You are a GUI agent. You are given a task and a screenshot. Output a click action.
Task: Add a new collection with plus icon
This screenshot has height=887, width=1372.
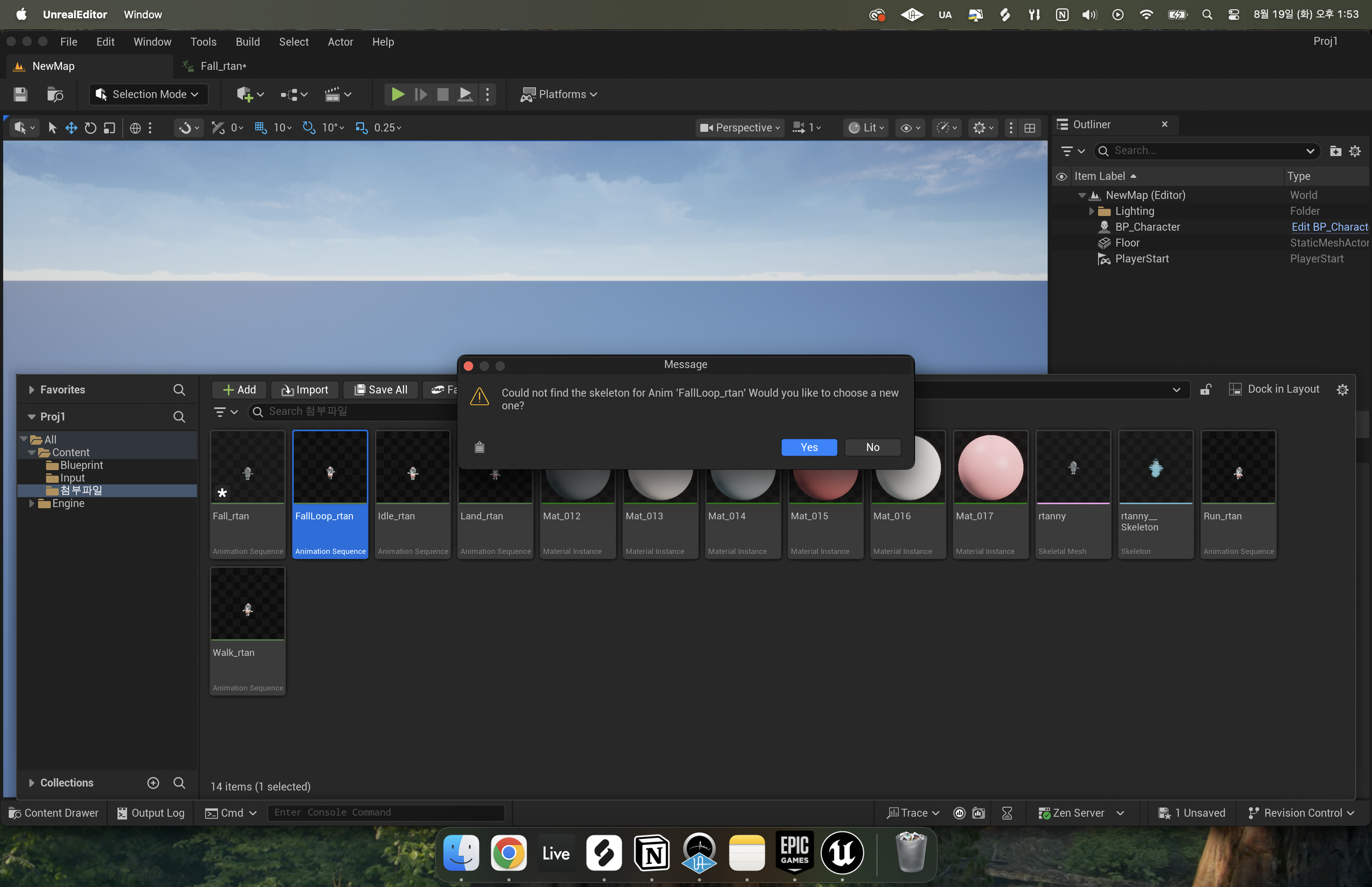(x=153, y=783)
